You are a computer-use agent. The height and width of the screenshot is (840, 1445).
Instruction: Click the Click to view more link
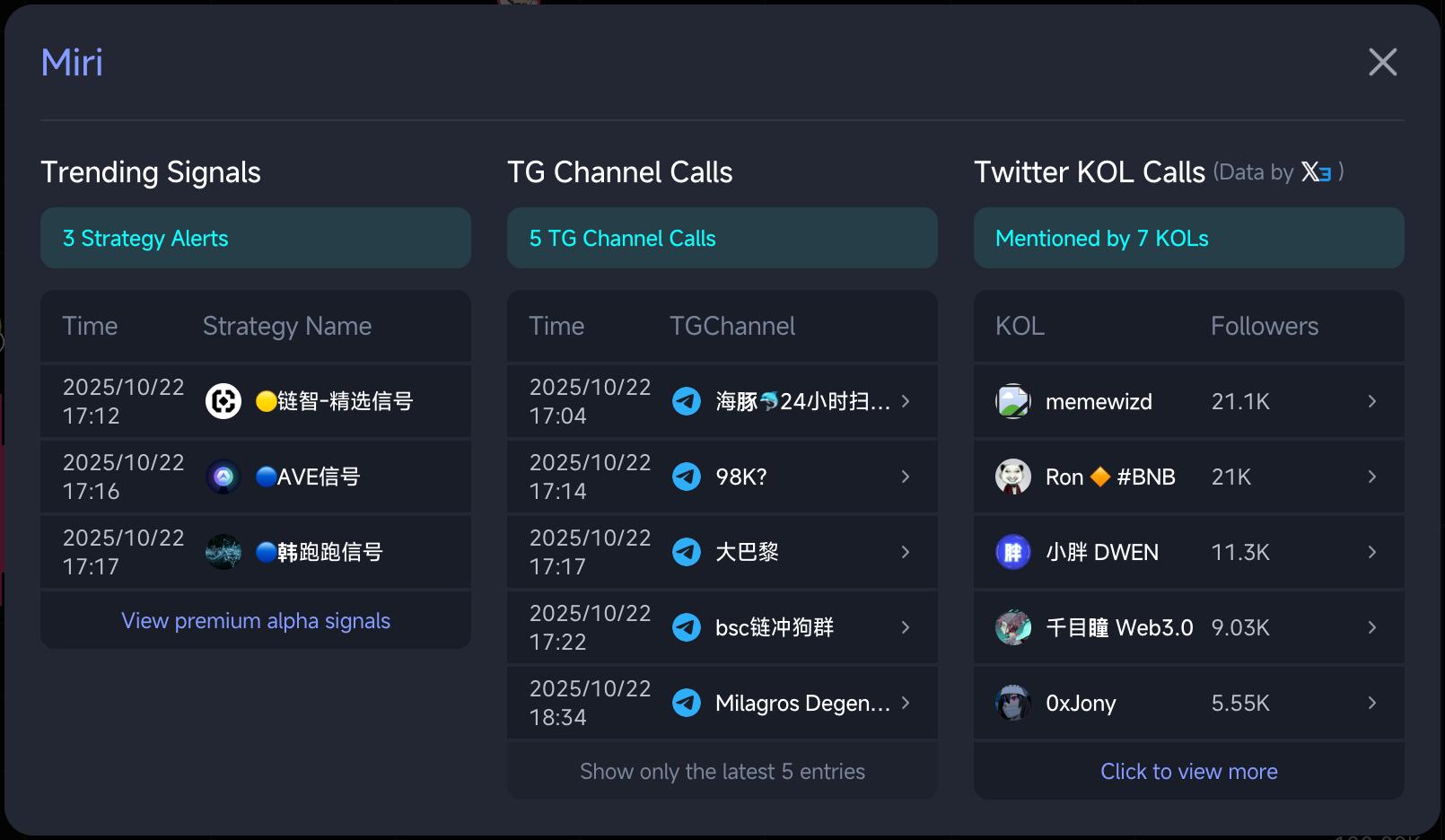(x=1189, y=772)
